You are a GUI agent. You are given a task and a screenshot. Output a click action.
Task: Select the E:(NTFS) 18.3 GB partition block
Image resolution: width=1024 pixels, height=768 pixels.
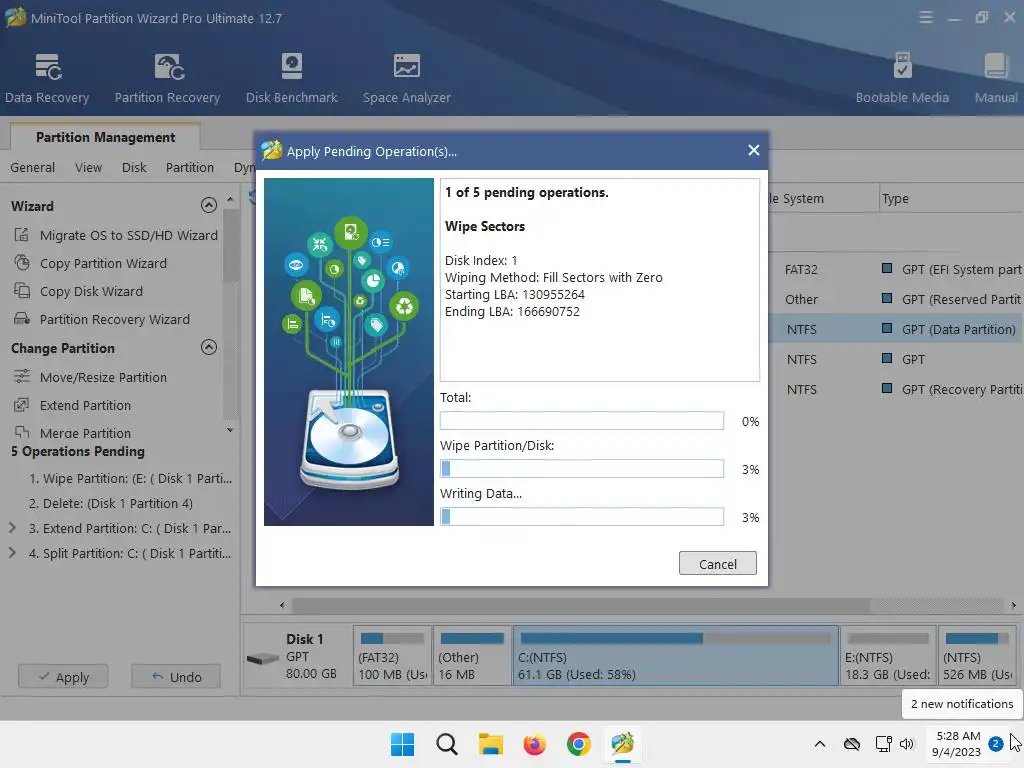[888, 656]
